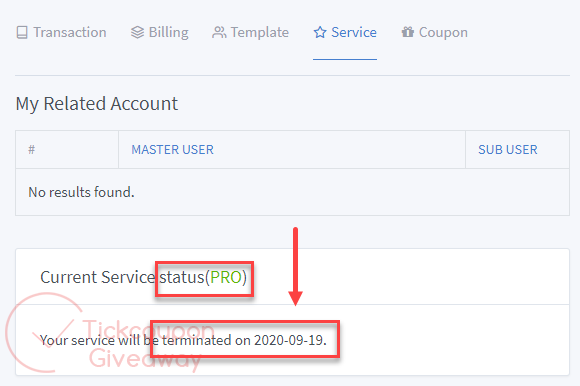Click the Transaction book icon
Viewport: 580px width, 386px height.
22,33
